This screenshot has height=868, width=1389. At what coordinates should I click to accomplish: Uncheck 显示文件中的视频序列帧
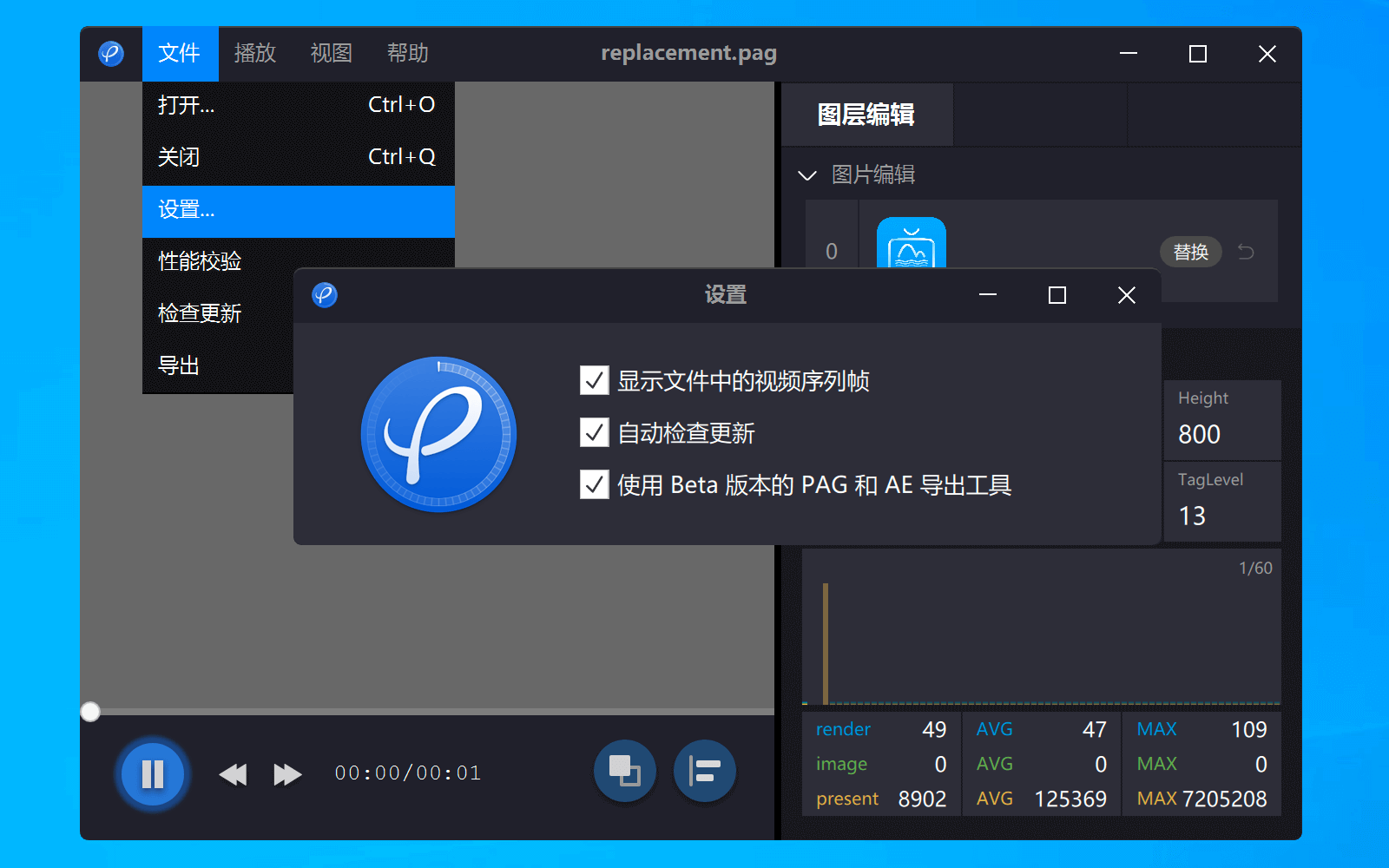(594, 381)
